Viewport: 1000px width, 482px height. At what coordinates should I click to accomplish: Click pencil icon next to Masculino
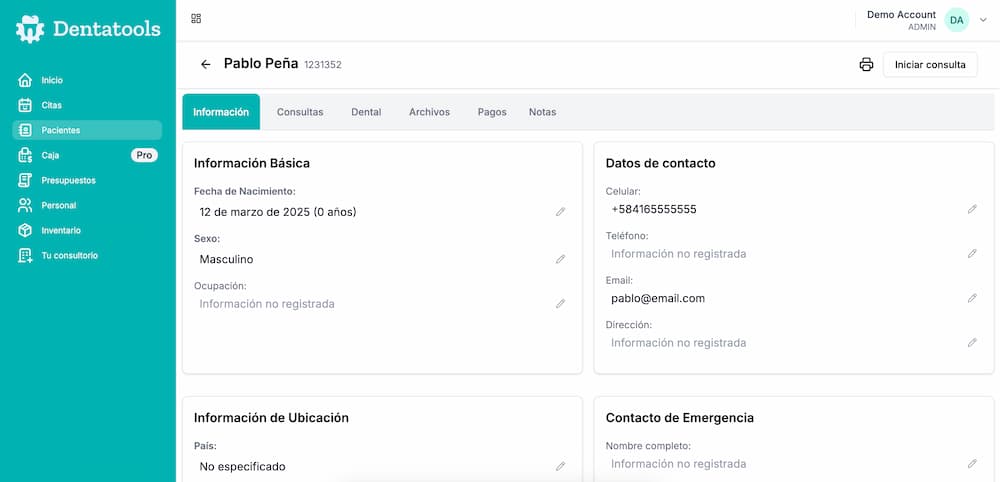(x=560, y=259)
